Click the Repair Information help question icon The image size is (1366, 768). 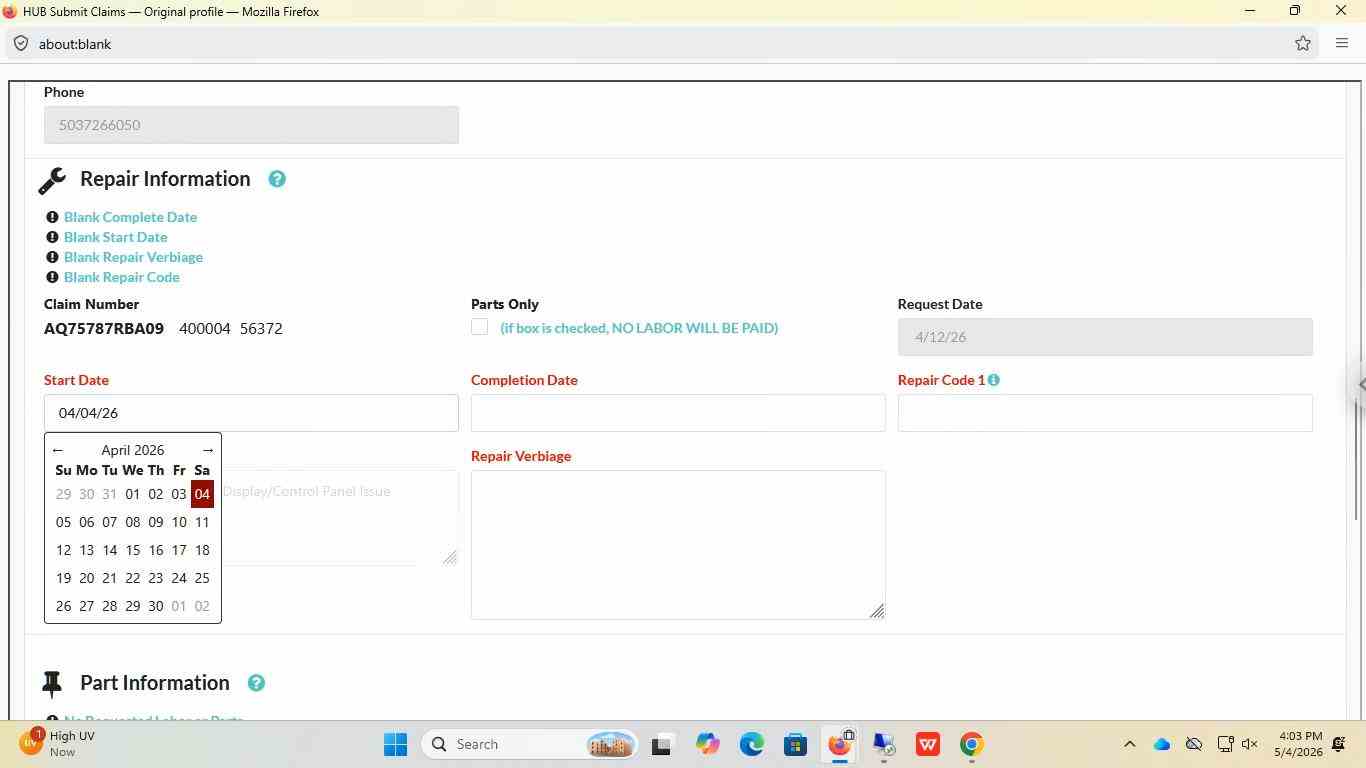(277, 179)
